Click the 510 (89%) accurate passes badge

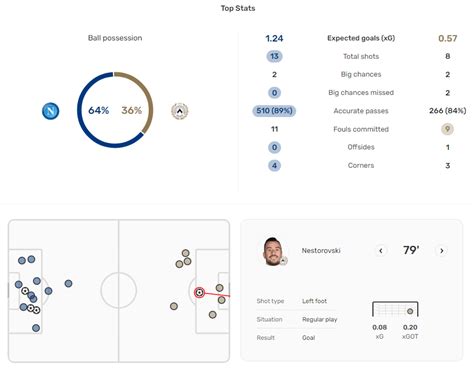pyautogui.click(x=274, y=111)
